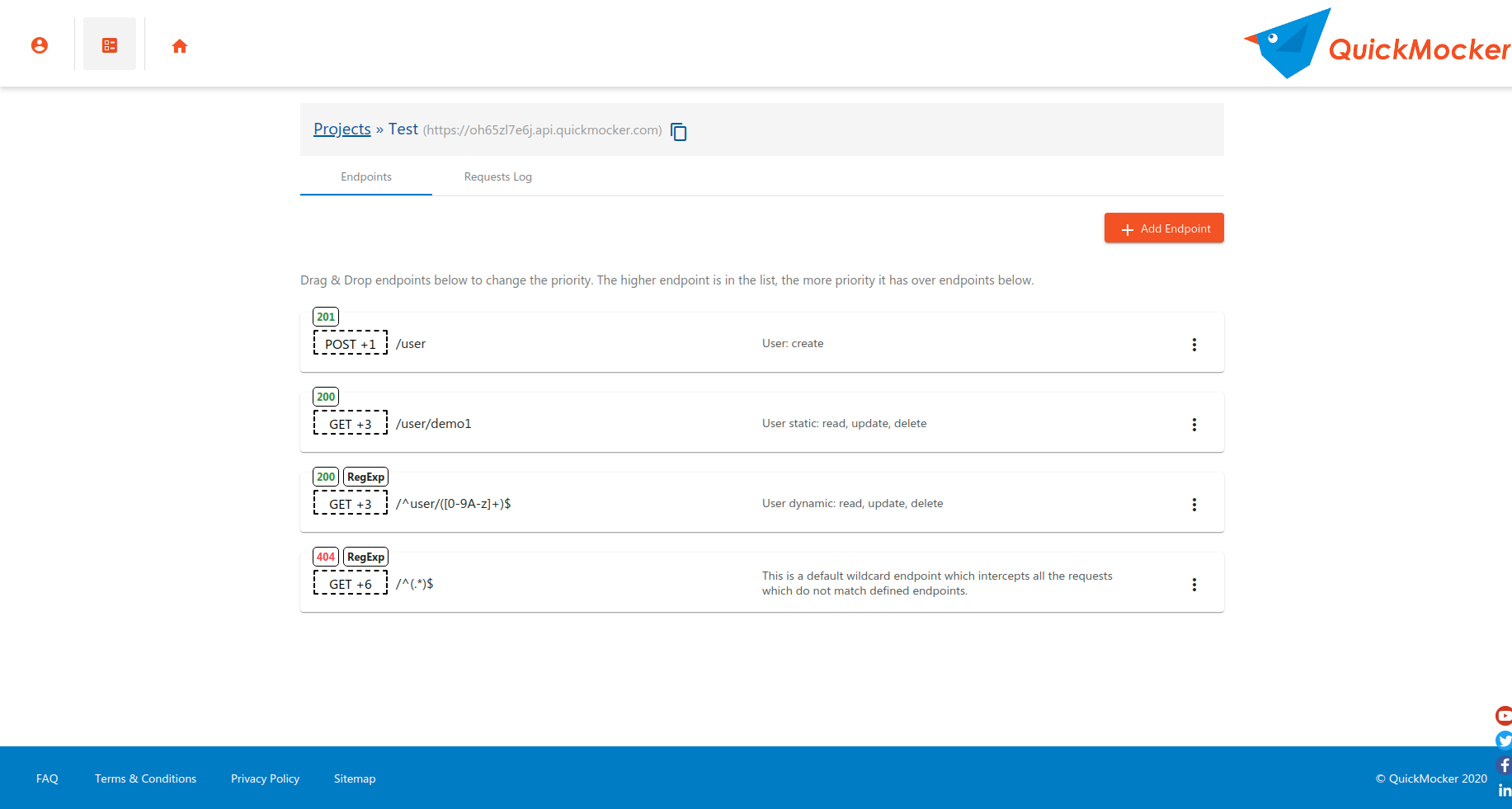Click the POST +1 method badge
This screenshot has height=809, width=1512.
pyautogui.click(x=351, y=344)
